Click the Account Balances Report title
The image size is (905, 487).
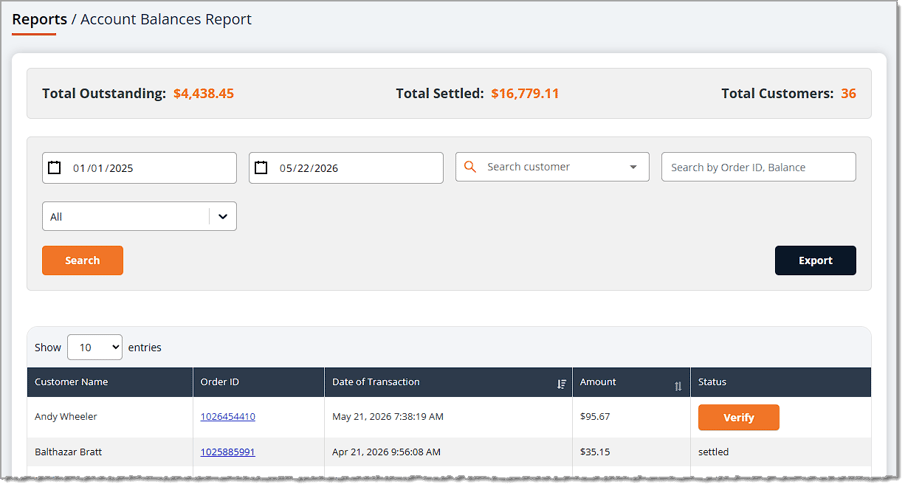click(x=166, y=19)
